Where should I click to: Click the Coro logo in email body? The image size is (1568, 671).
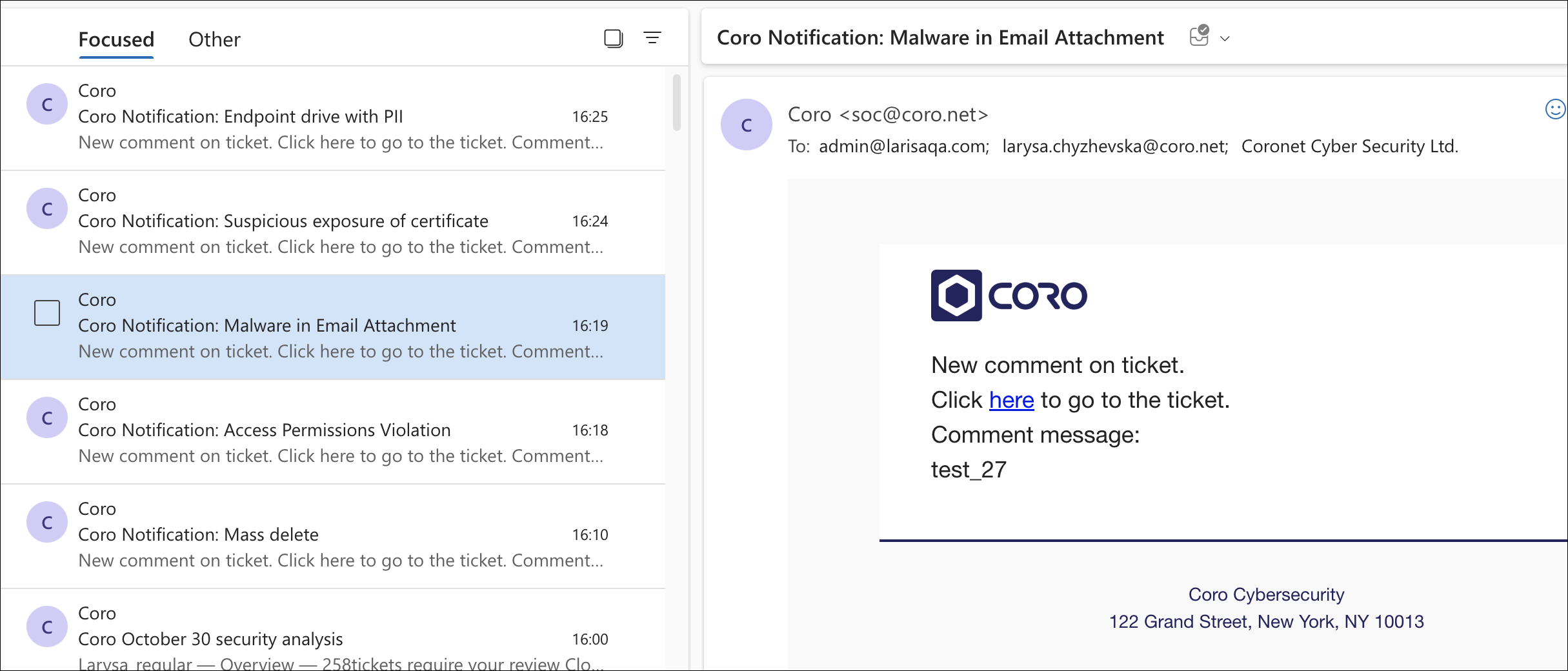point(1009,295)
